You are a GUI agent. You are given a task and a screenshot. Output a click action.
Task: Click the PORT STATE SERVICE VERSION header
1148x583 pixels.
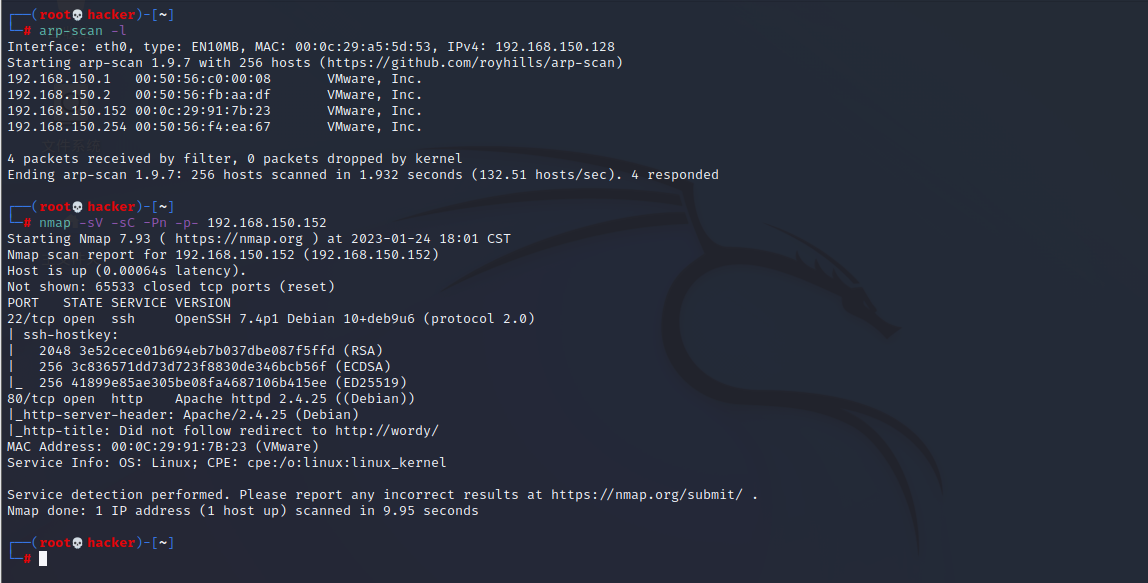[x=119, y=302]
